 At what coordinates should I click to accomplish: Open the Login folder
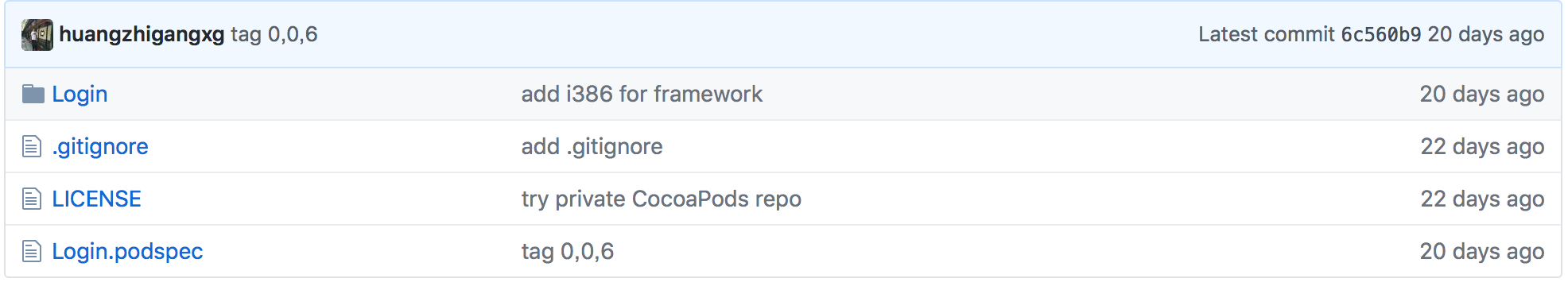80,94
